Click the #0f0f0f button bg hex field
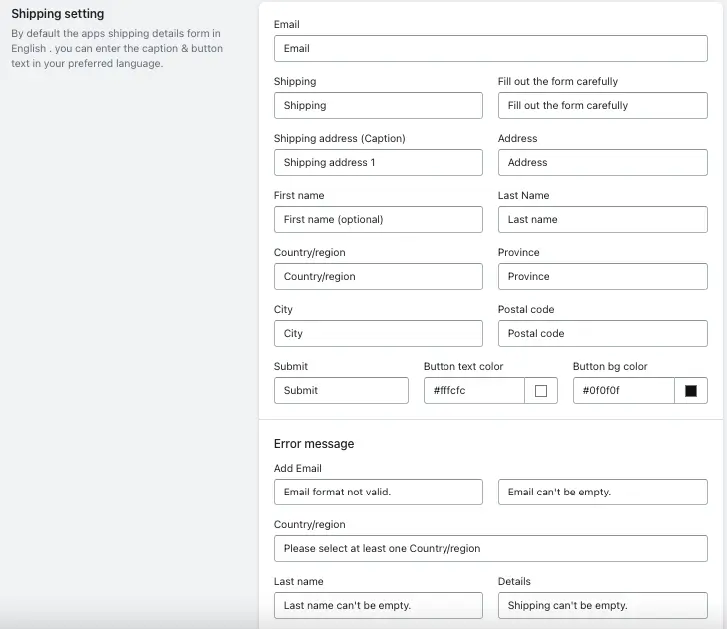The width and height of the screenshot is (727, 629). pos(622,391)
